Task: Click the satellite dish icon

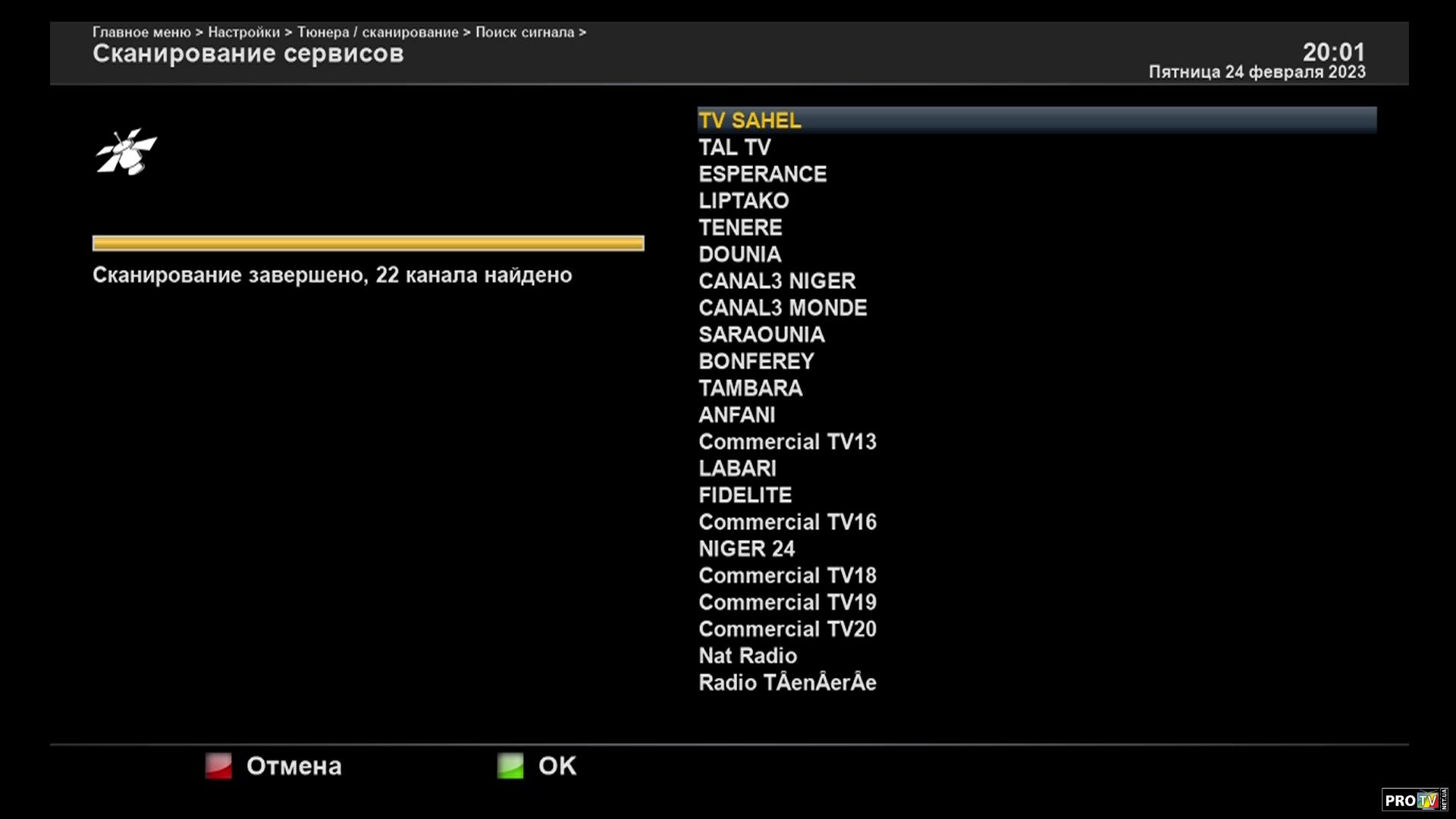Action: (126, 152)
